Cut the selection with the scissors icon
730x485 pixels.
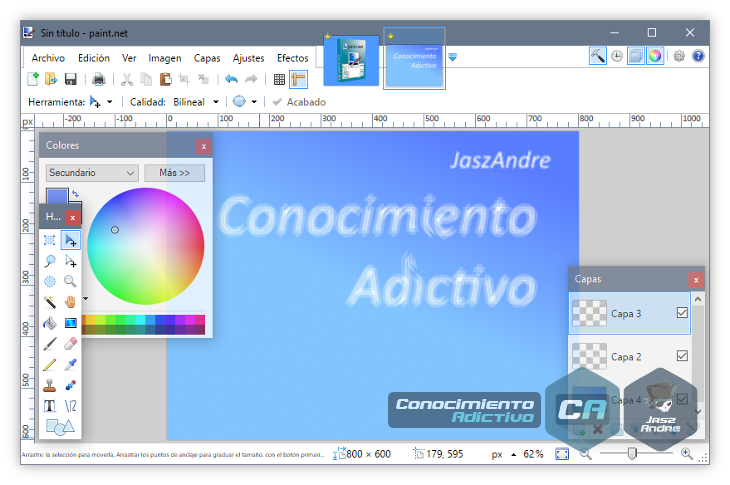click(x=127, y=79)
